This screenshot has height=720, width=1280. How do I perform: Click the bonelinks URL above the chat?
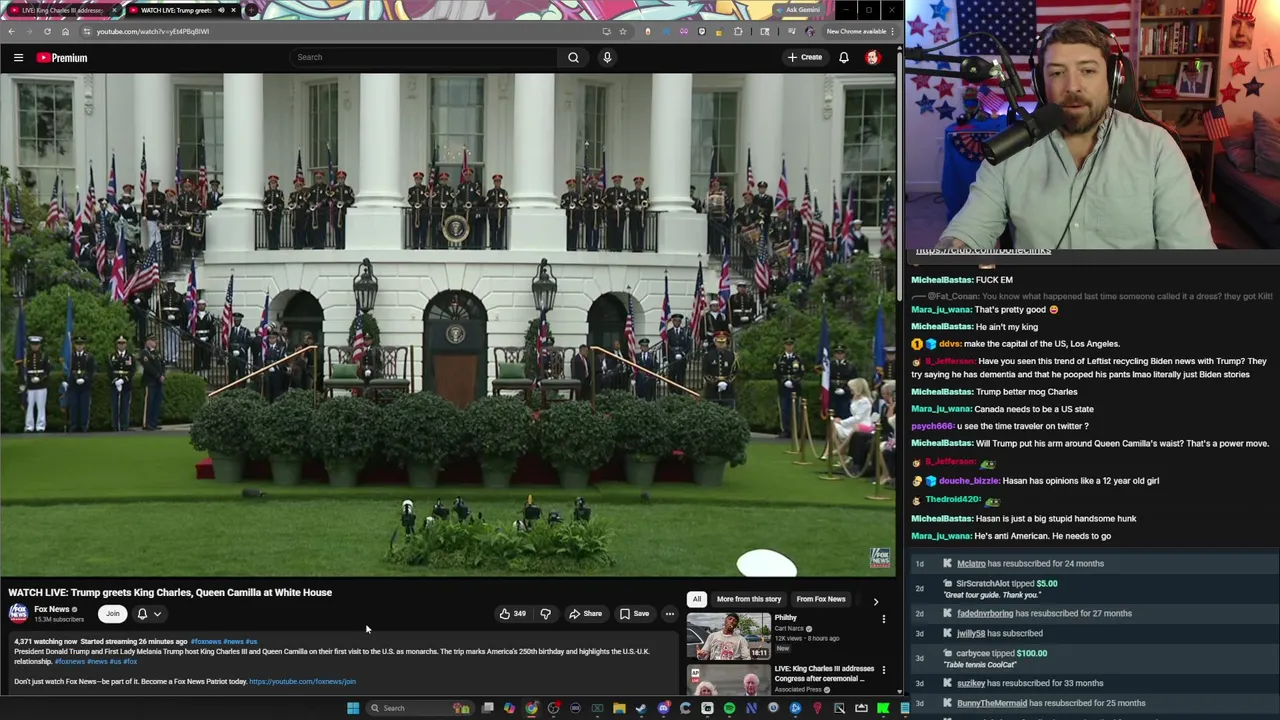(x=983, y=250)
